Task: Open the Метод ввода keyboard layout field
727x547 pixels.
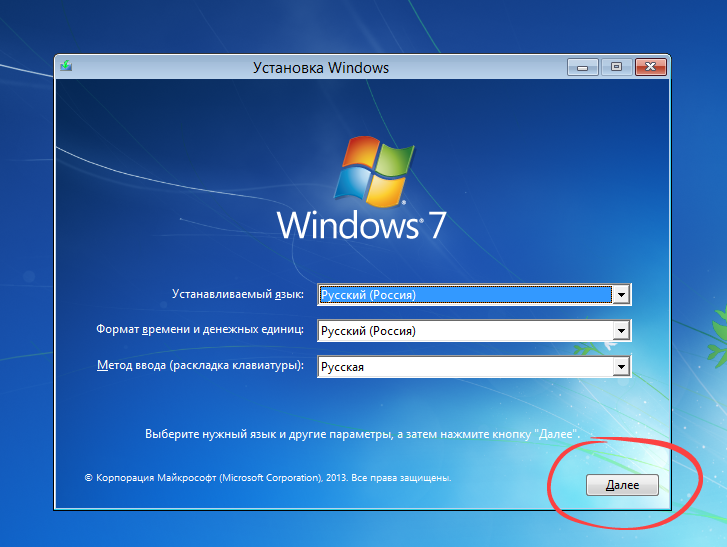Action: click(x=465, y=367)
